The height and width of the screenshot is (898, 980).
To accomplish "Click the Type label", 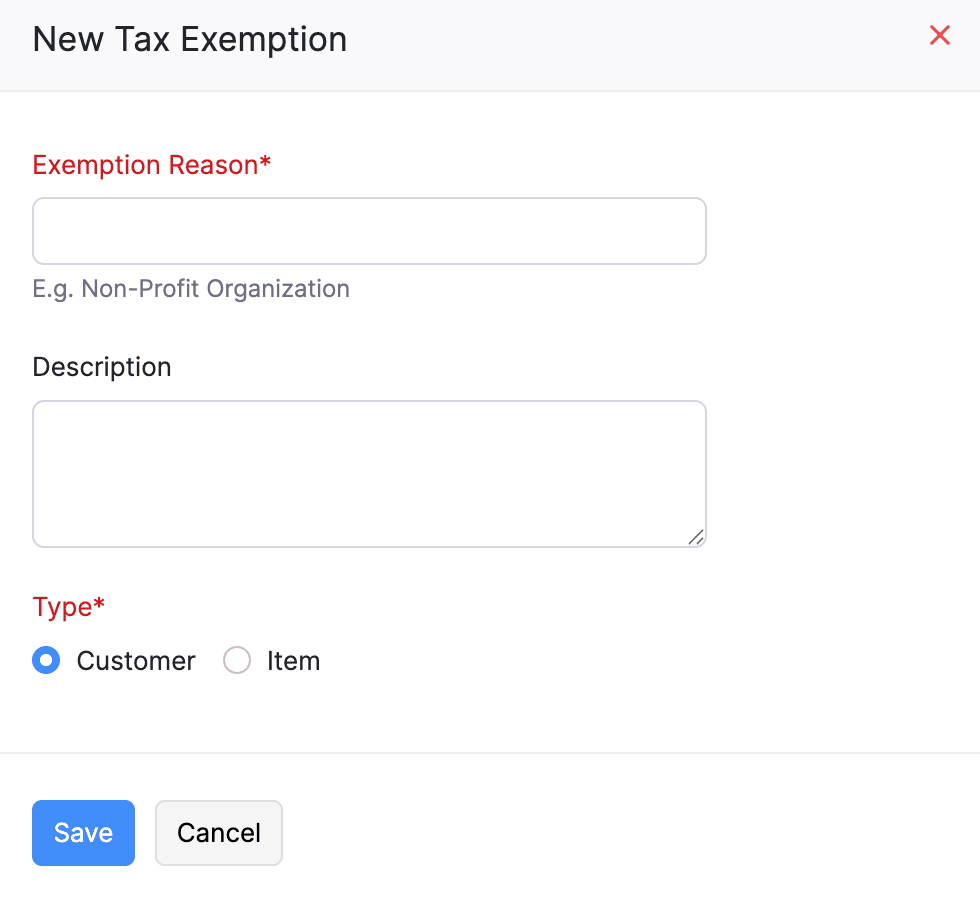I will pos(68,607).
